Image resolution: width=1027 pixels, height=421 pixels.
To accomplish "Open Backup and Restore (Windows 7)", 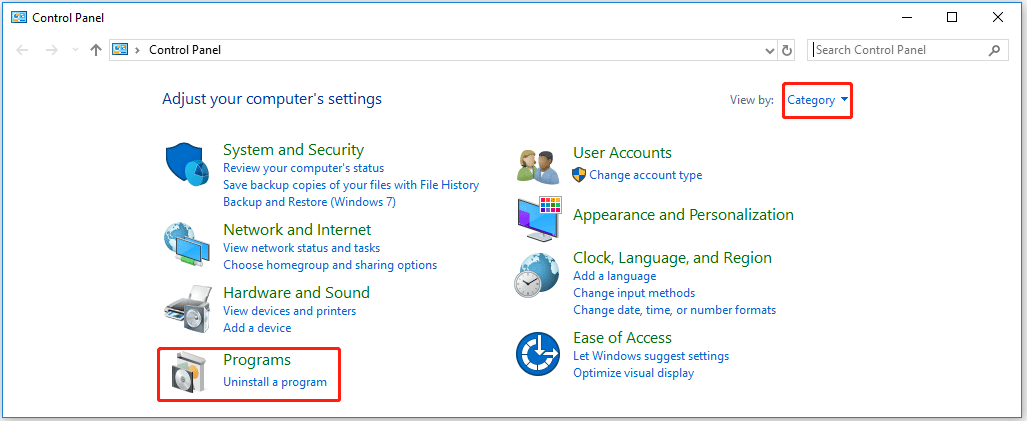I will (x=309, y=202).
